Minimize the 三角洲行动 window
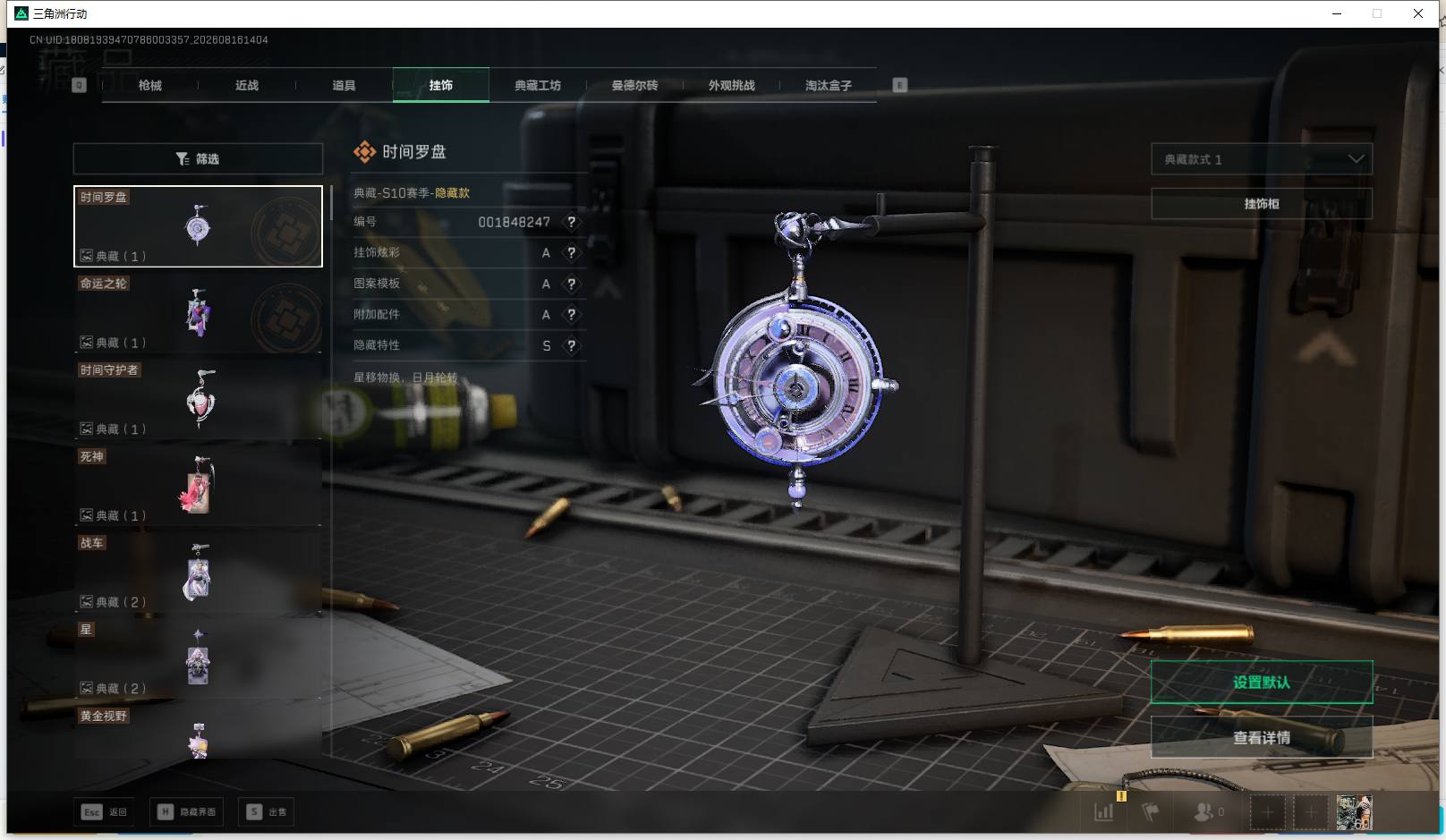This screenshot has height=840, width=1446. pos(1337,13)
